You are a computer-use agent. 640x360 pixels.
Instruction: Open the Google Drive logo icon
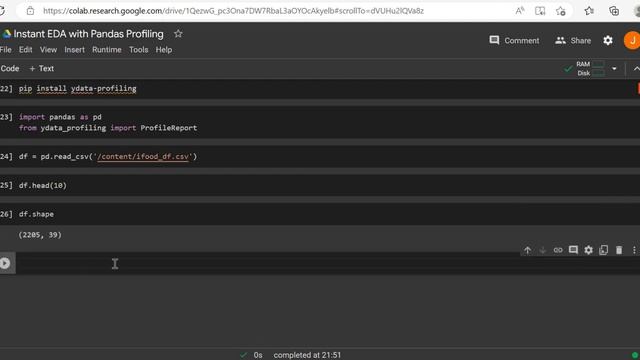[x=6, y=34]
